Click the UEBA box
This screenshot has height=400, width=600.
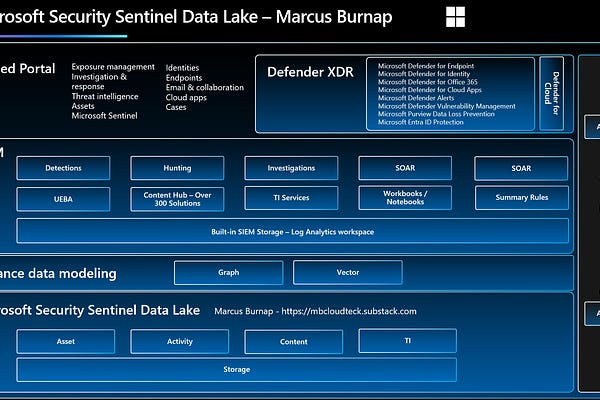(x=63, y=199)
